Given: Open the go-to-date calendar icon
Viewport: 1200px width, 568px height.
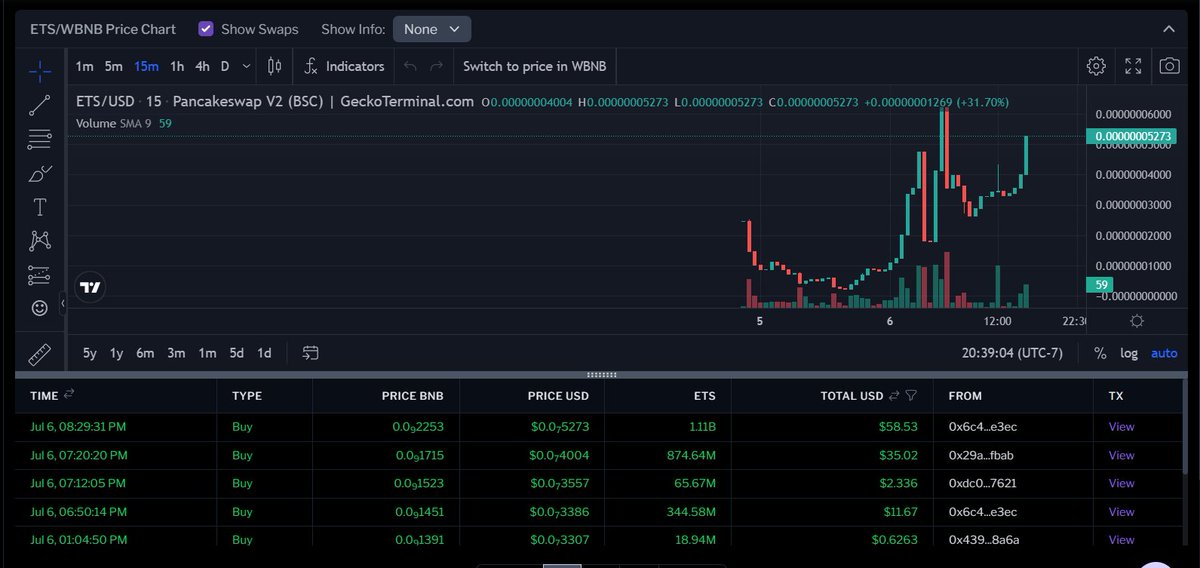Looking at the screenshot, I should coord(311,353).
